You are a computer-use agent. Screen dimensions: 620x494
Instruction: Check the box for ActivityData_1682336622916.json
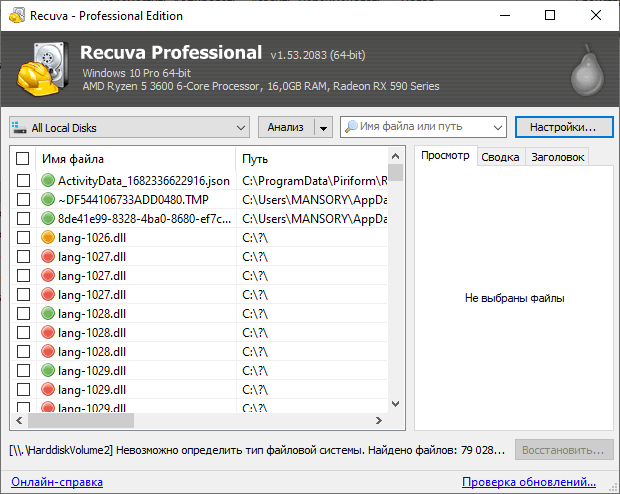pyautogui.click(x=23, y=181)
